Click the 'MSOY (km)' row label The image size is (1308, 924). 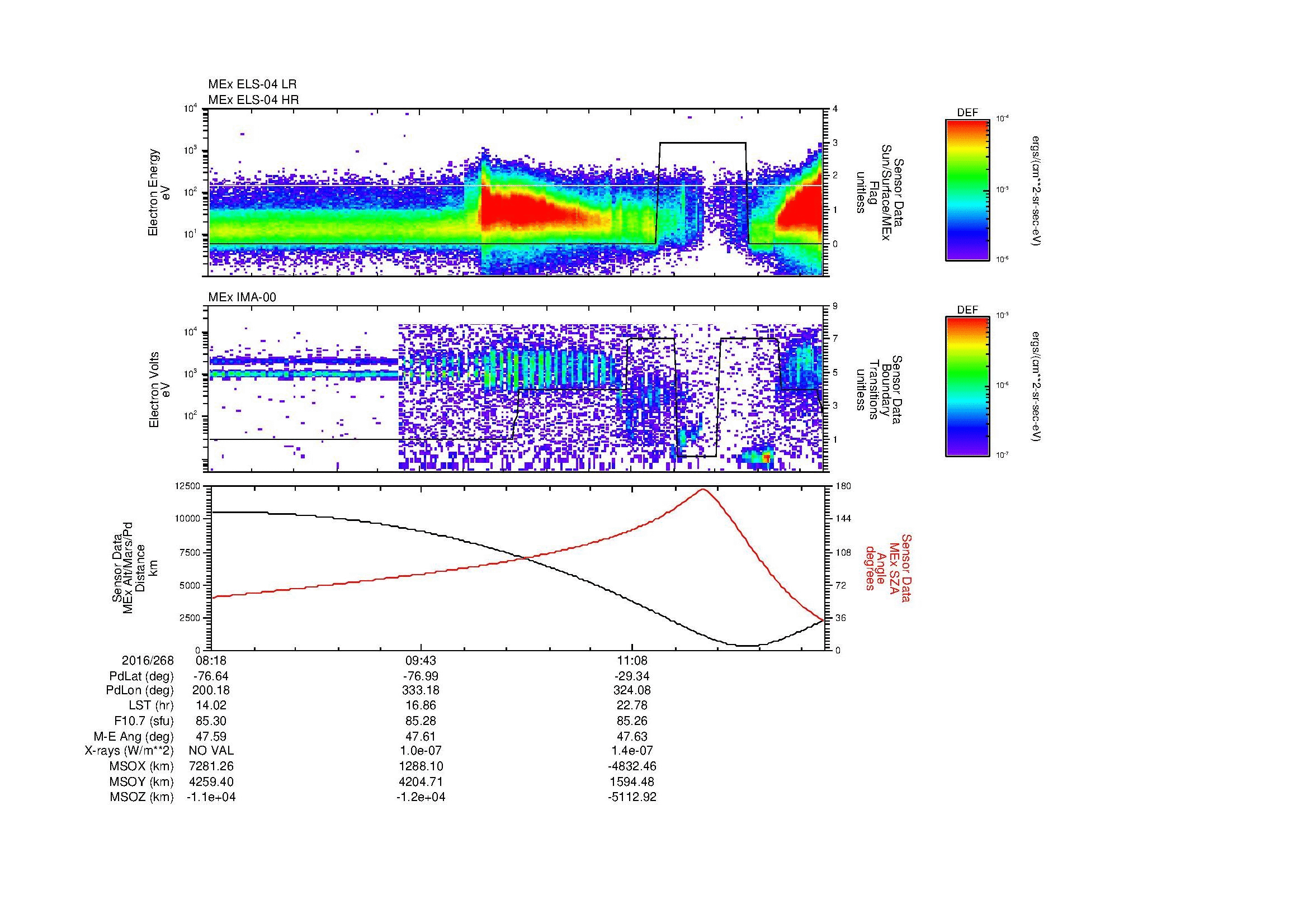tap(142, 781)
